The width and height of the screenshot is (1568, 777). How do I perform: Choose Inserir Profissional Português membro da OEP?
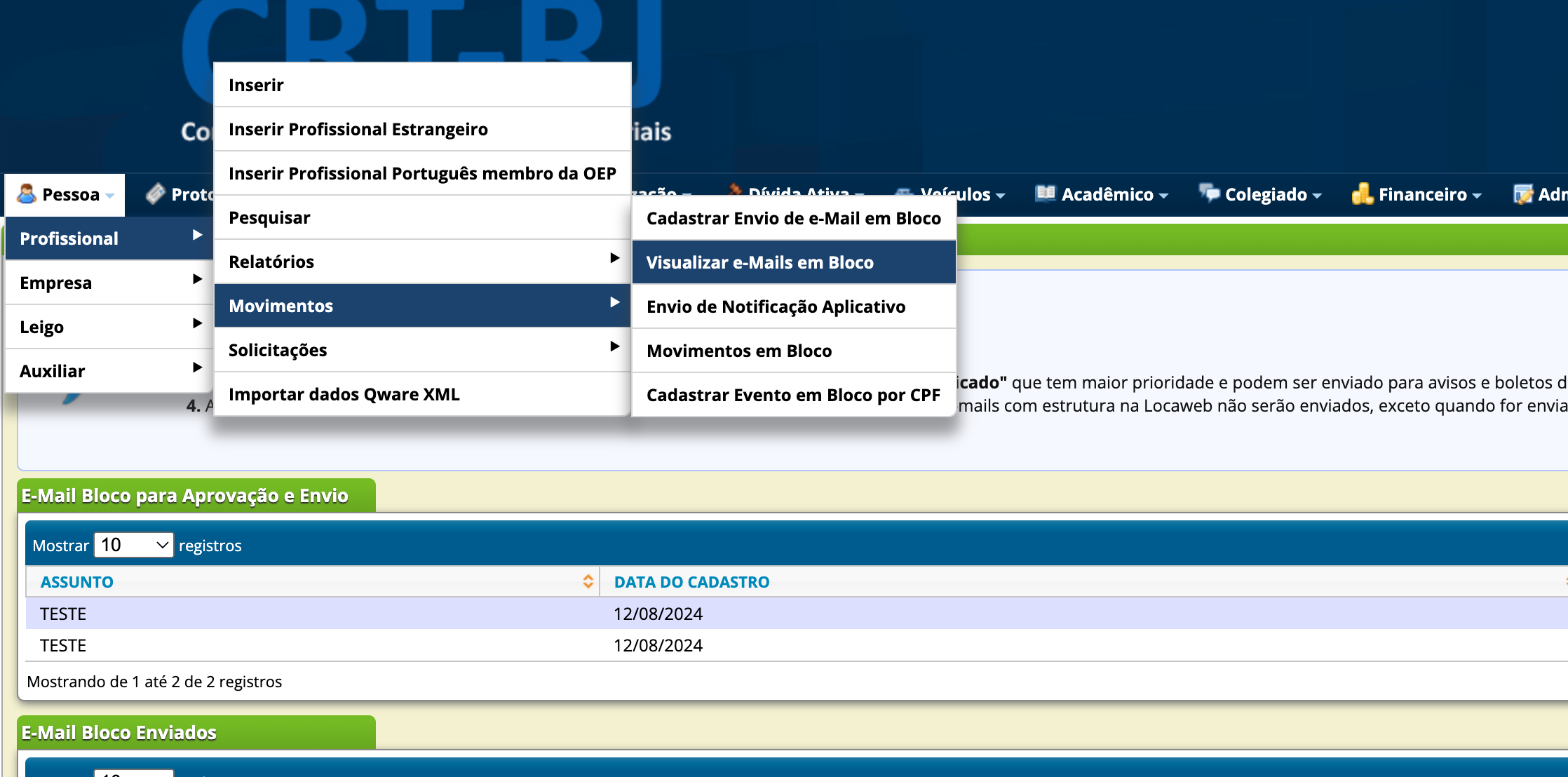[422, 173]
